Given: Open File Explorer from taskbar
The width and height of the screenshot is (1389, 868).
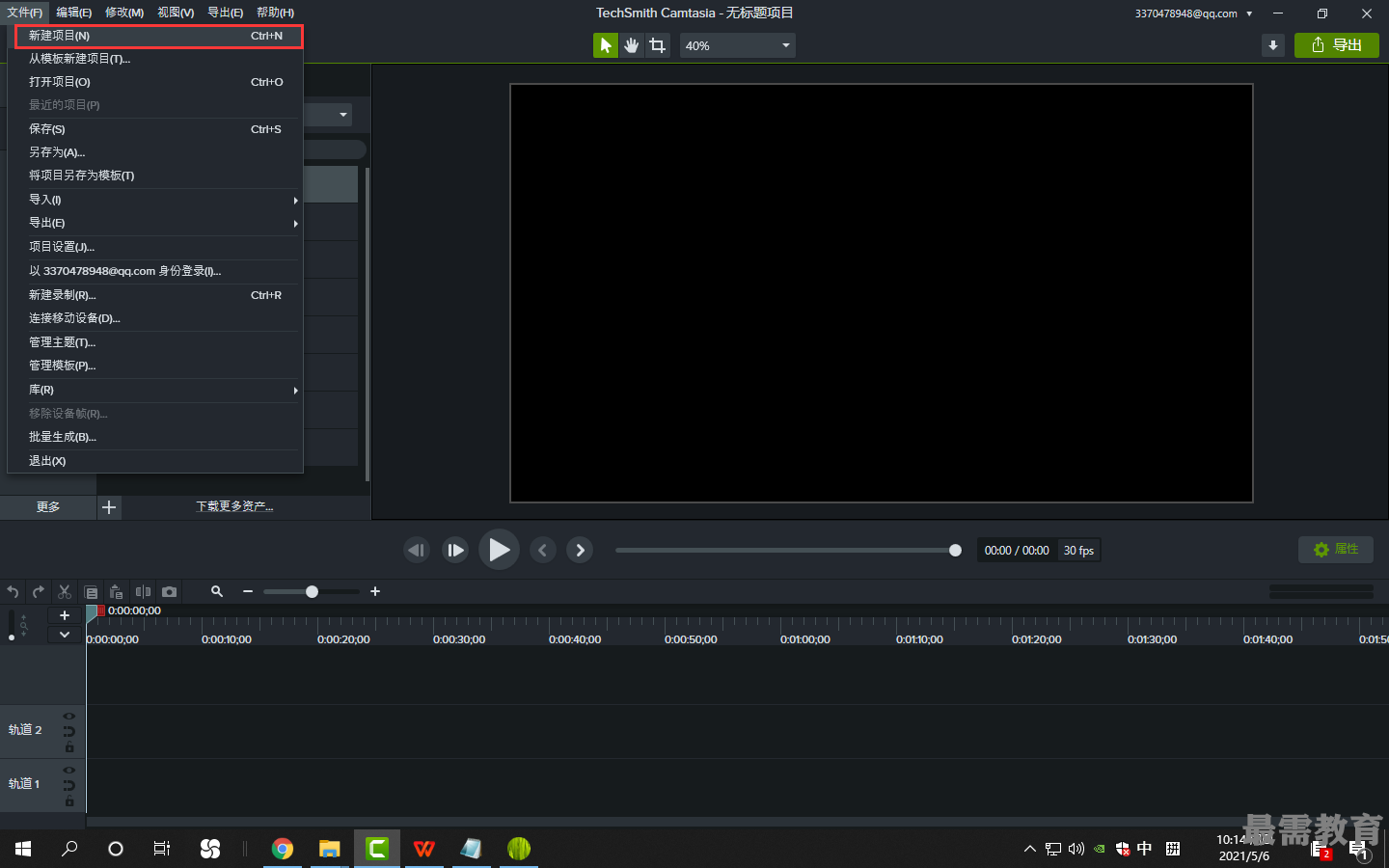Looking at the screenshot, I should 330,849.
